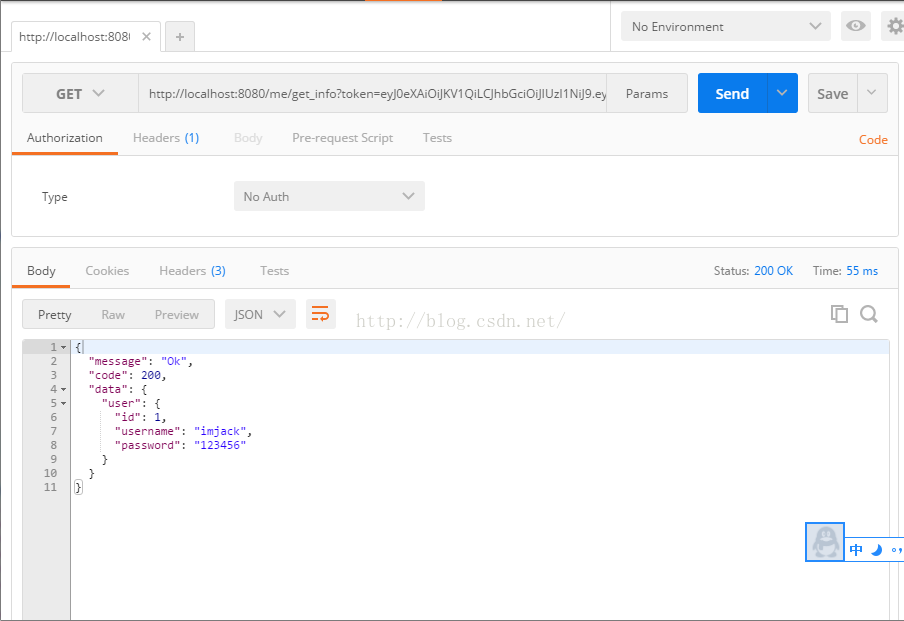Open the request Body tab
Image resolution: width=904 pixels, height=621 pixels.
click(248, 138)
